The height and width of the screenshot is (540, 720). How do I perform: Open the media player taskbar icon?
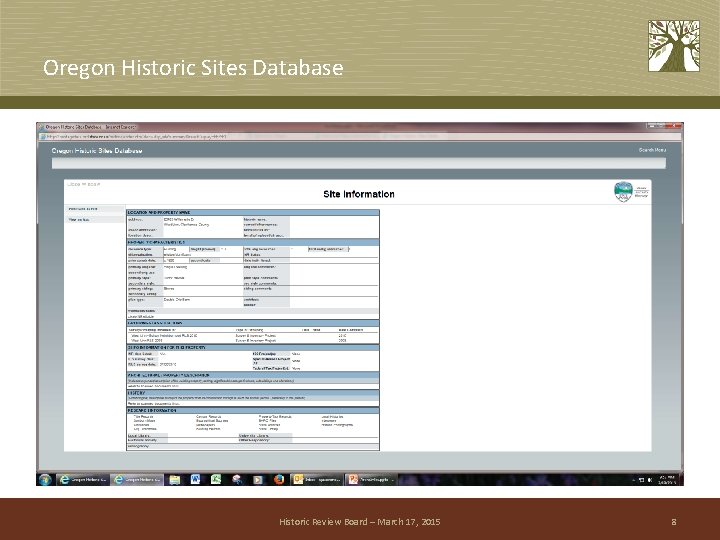coord(258,479)
